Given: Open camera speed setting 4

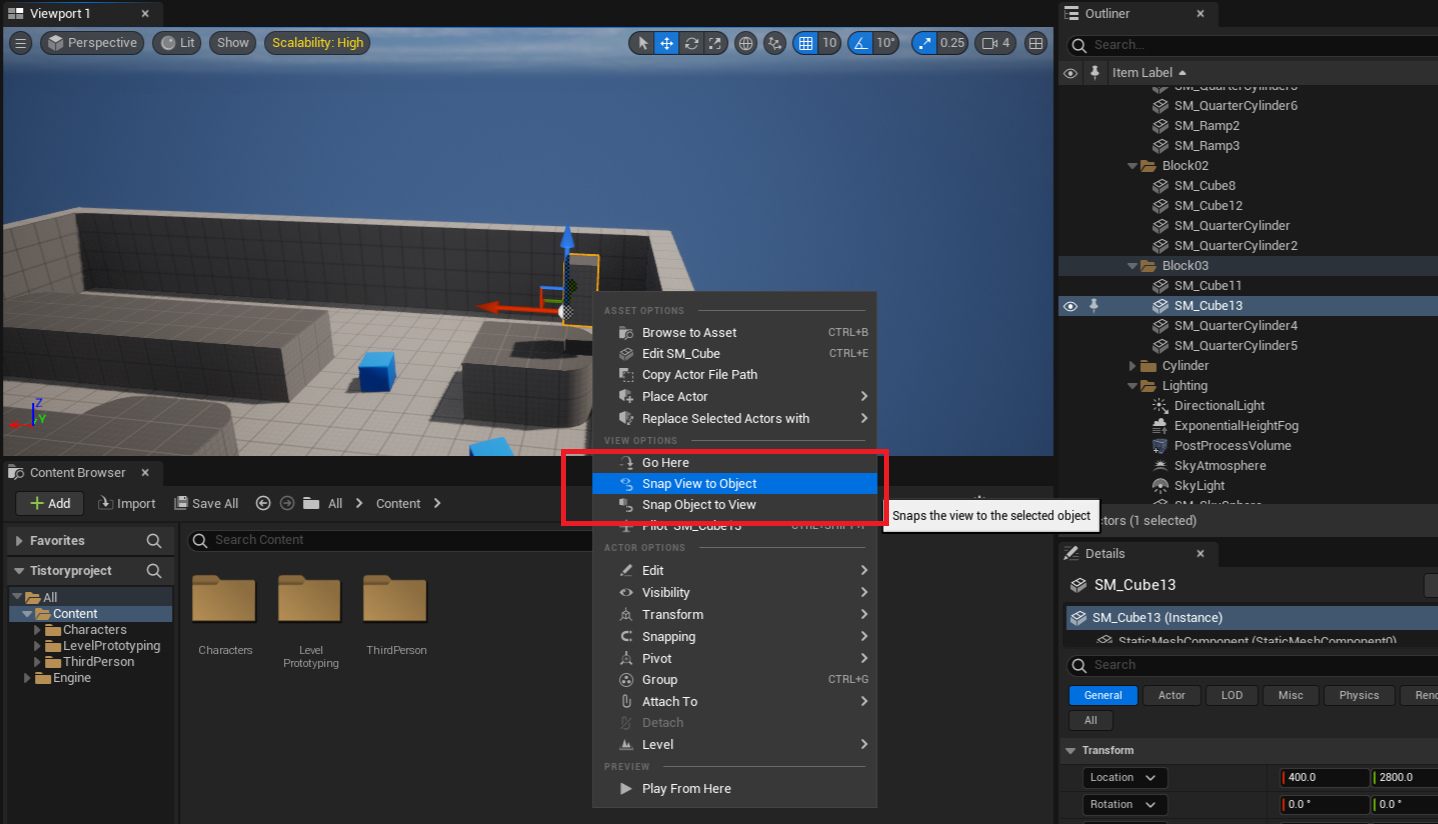Looking at the screenshot, I should click(997, 43).
